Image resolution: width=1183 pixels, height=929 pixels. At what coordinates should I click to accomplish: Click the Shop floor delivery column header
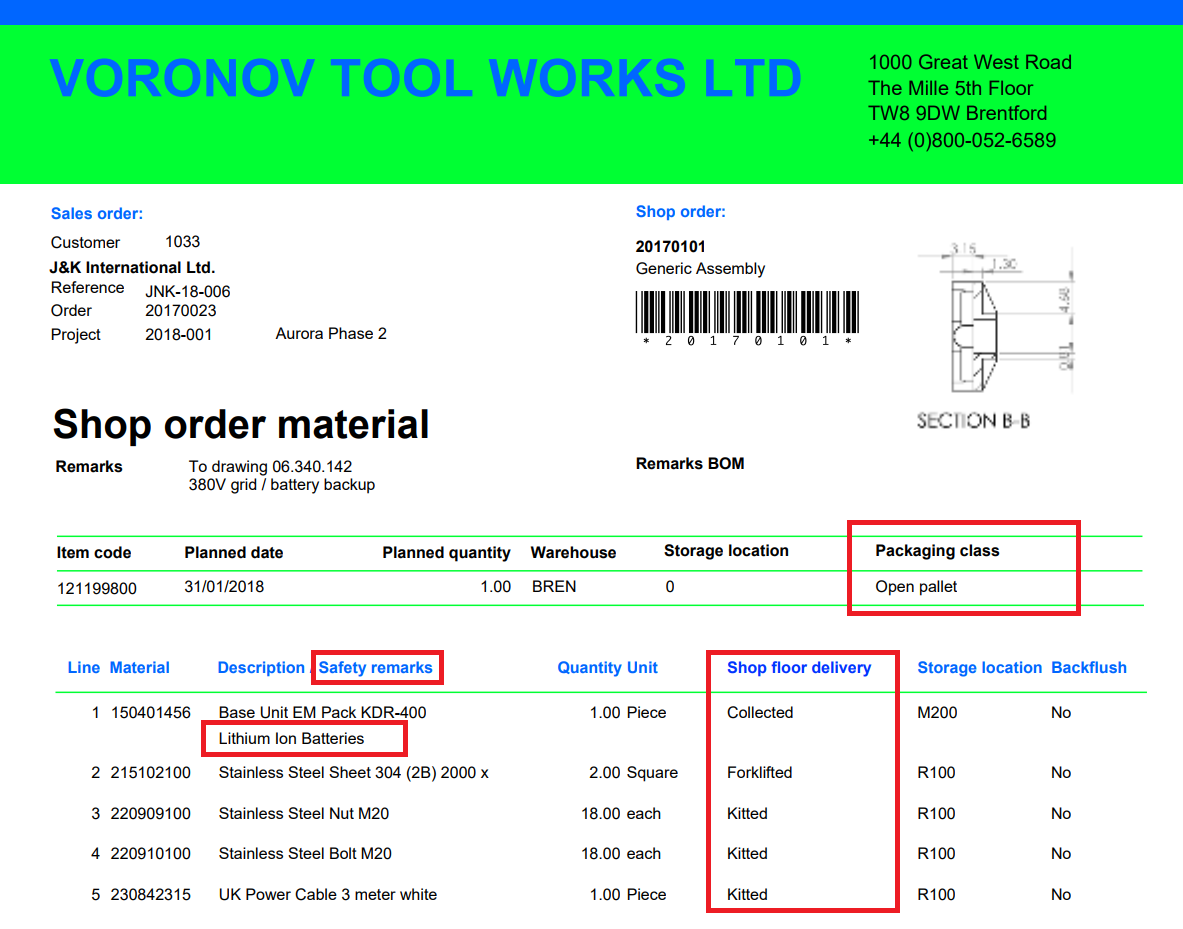[x=798, y=667]
